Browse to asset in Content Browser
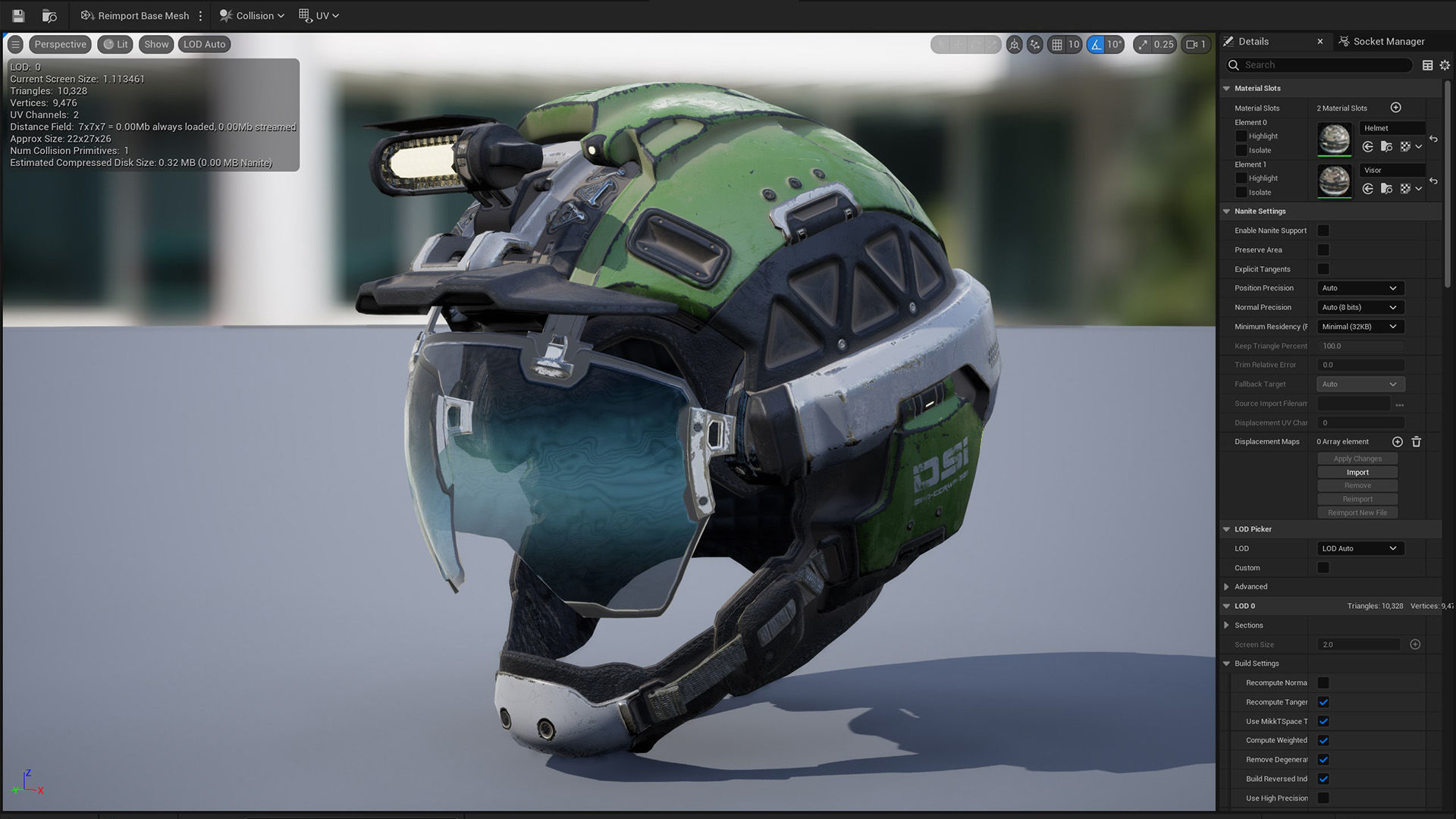The width and height of the screenshot is (1456, 819). point(49,15)
